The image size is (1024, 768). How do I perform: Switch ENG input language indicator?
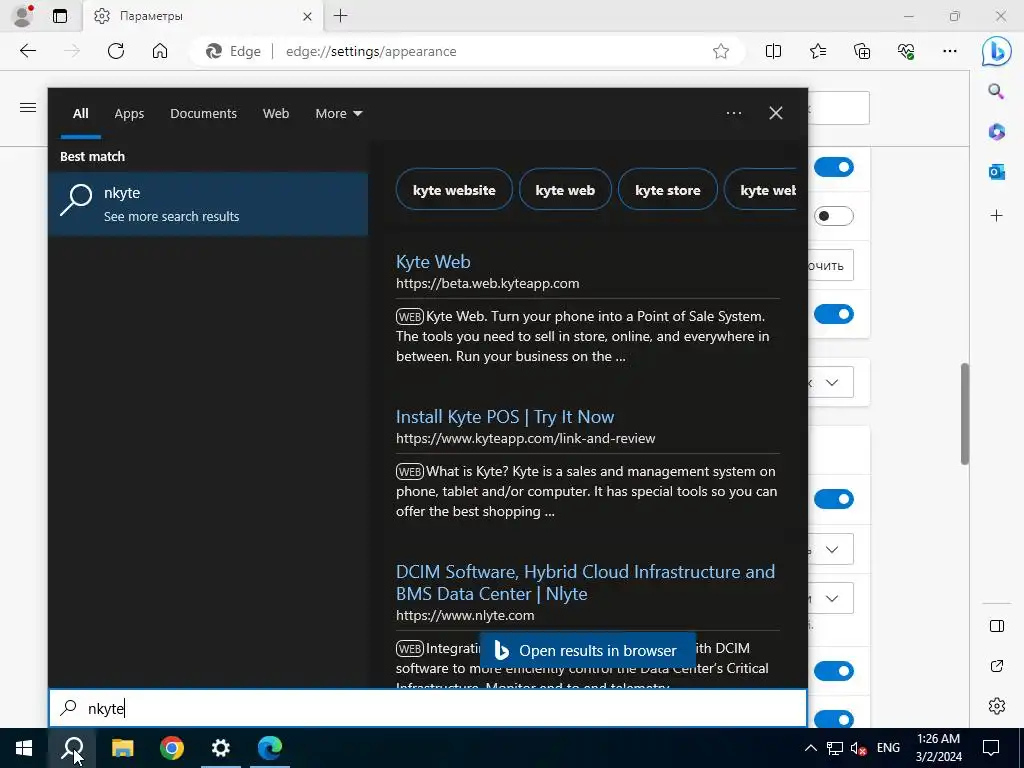(x=888, y=747)
